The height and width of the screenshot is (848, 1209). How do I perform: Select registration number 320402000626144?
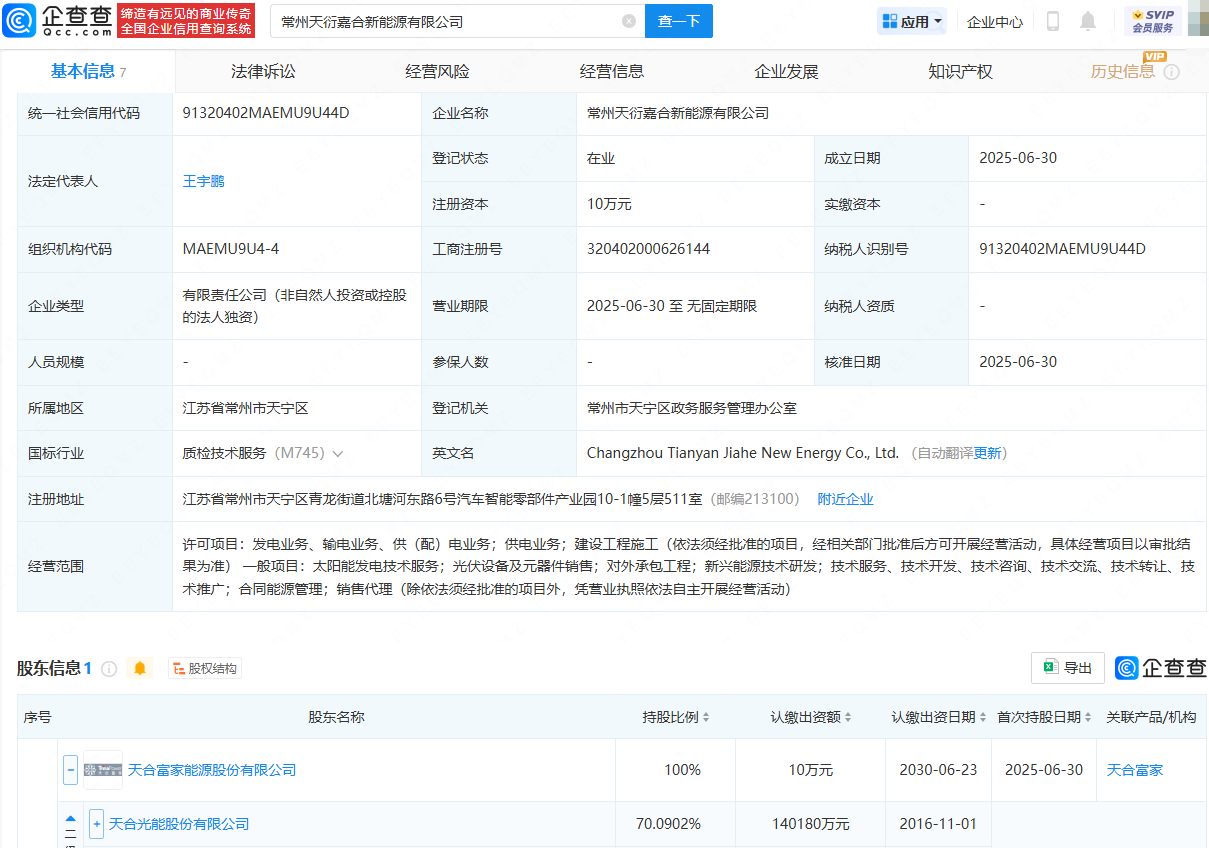[x=648, y=249]
